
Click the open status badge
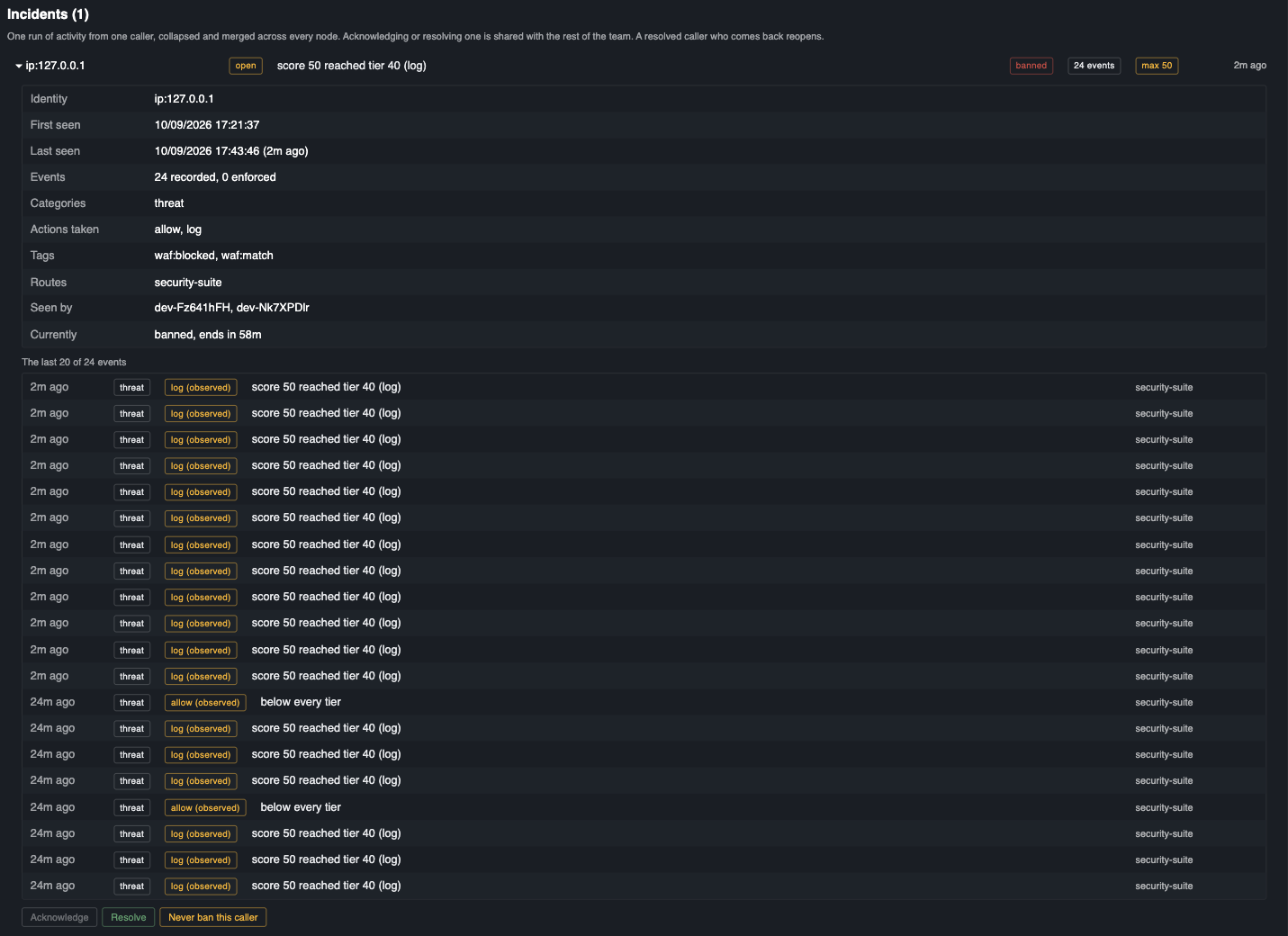point(246,66)
